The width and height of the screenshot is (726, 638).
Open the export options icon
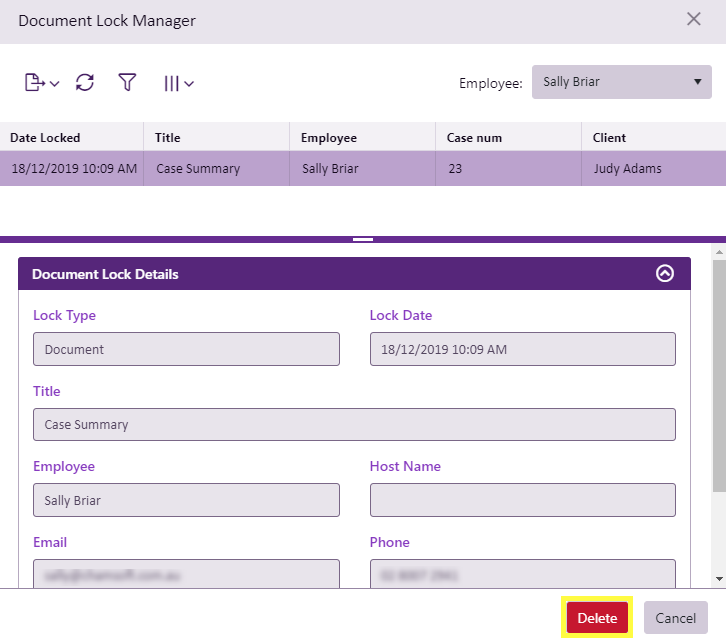pos(41,83)
